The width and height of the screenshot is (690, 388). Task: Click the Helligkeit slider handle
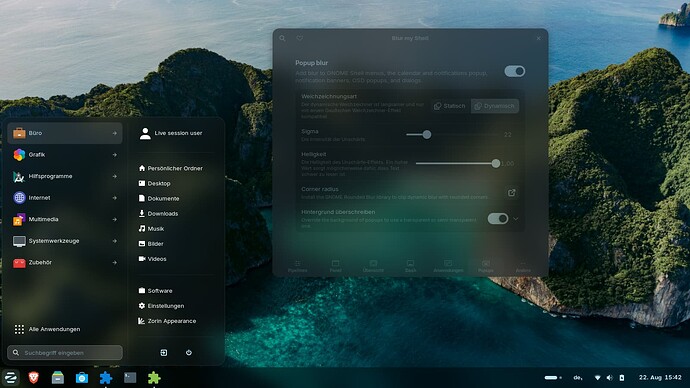[496, 164]
